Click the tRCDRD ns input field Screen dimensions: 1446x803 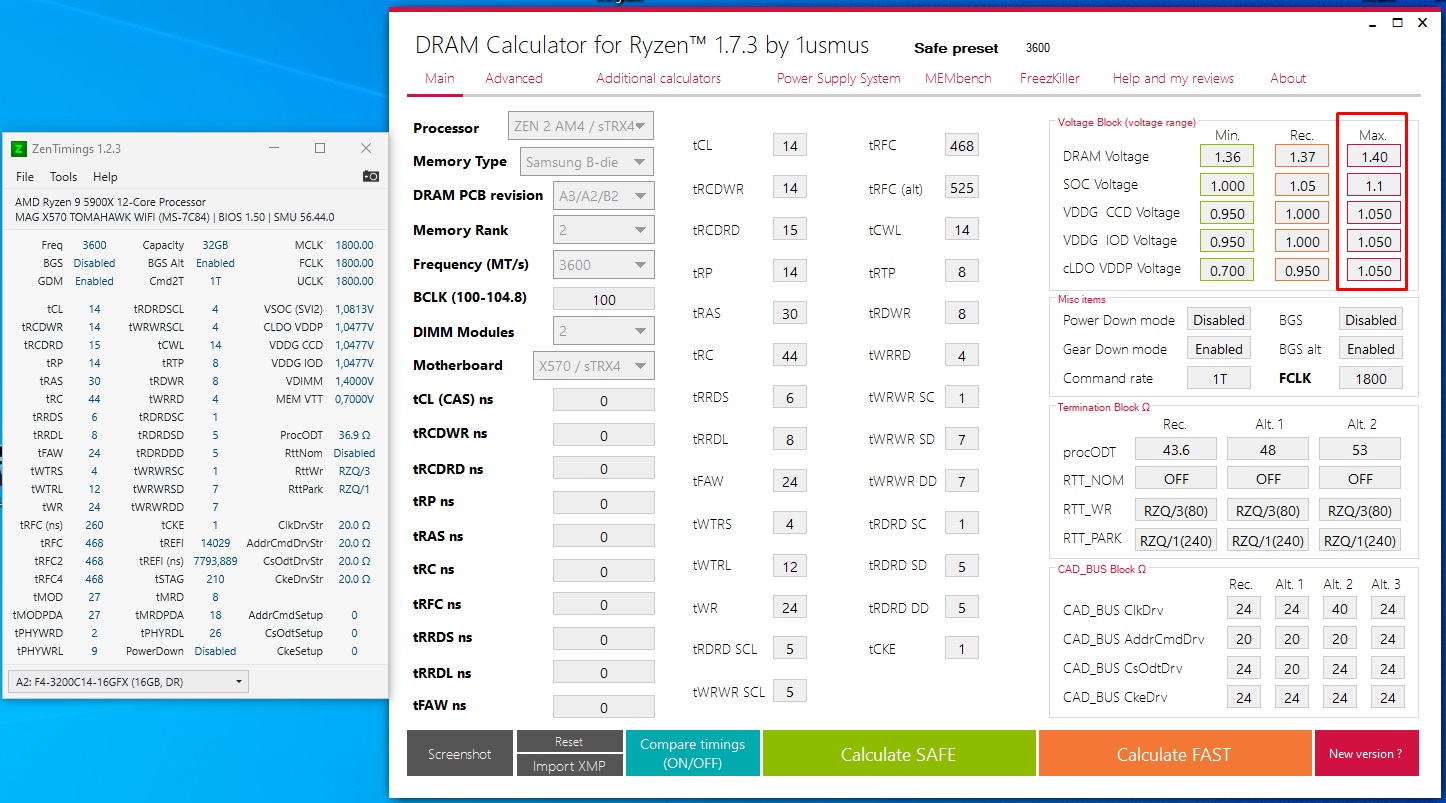pyautogui.click(x=604, y=469)
